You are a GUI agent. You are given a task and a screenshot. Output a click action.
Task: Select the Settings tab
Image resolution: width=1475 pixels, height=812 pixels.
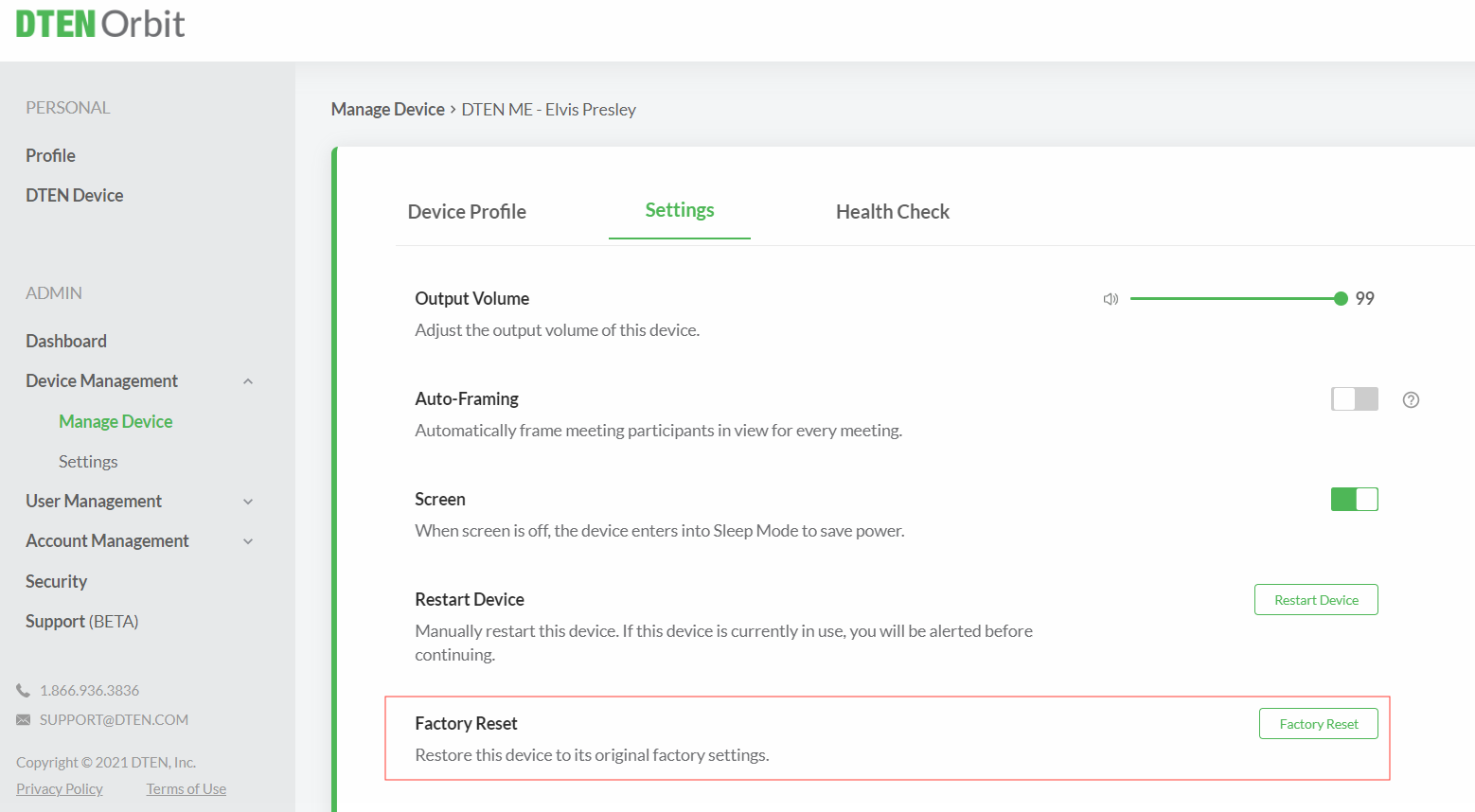680,210
